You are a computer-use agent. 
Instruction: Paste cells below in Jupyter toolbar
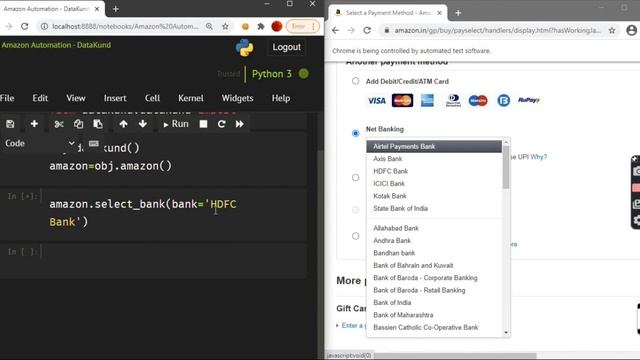point(98,124)
